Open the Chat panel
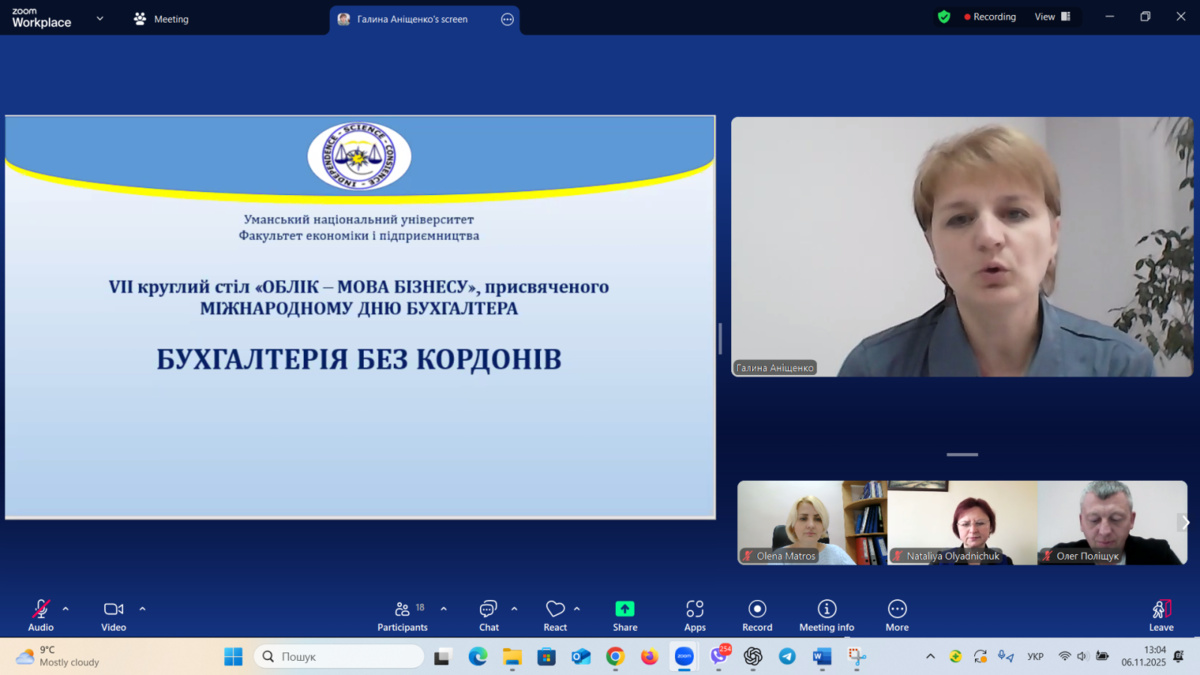The image size is (1200, 675). [488, 615]
